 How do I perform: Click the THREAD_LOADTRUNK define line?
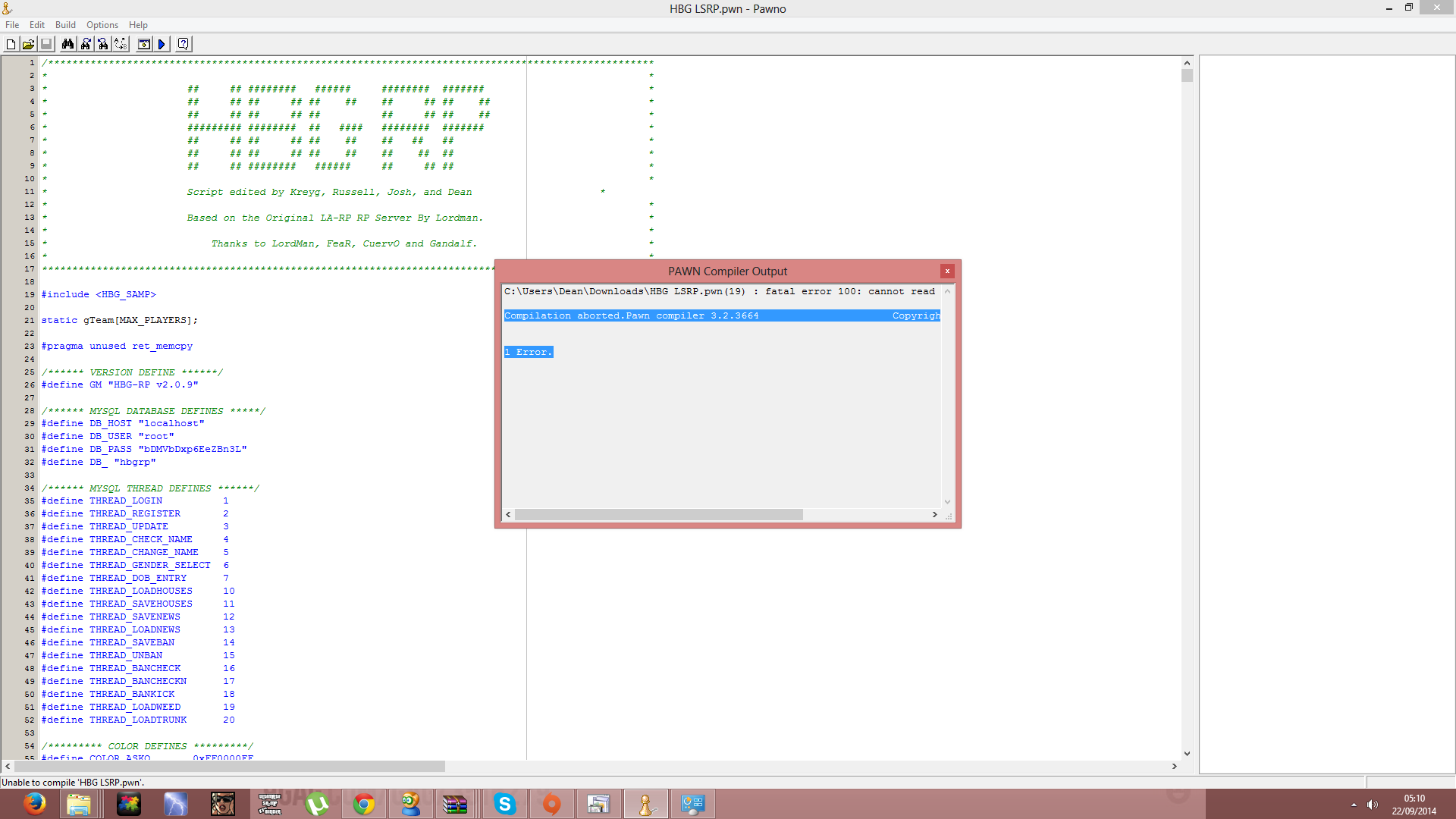[x=138, y=720]
